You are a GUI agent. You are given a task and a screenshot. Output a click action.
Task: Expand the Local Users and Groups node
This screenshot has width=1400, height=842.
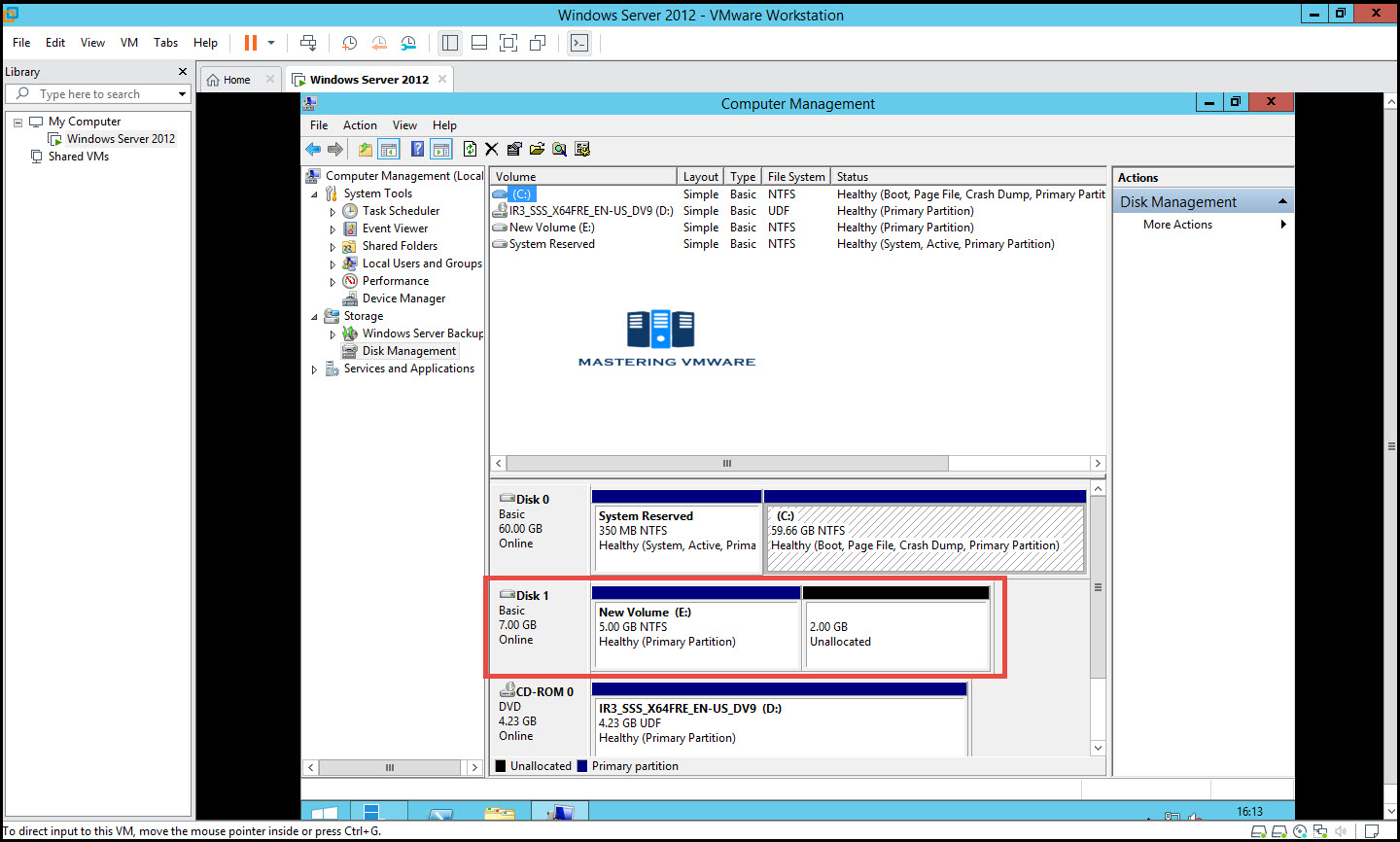(x=332, y=264)
